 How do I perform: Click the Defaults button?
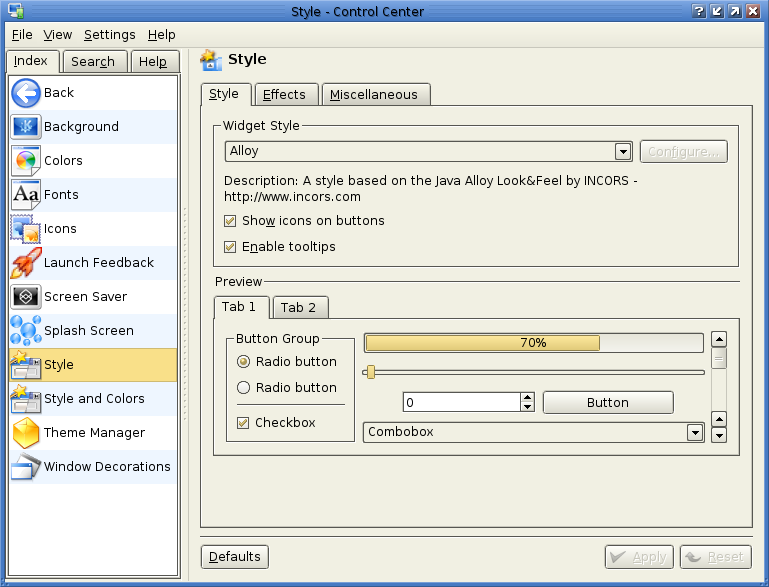pyautogui.click(x=235, y=557)
